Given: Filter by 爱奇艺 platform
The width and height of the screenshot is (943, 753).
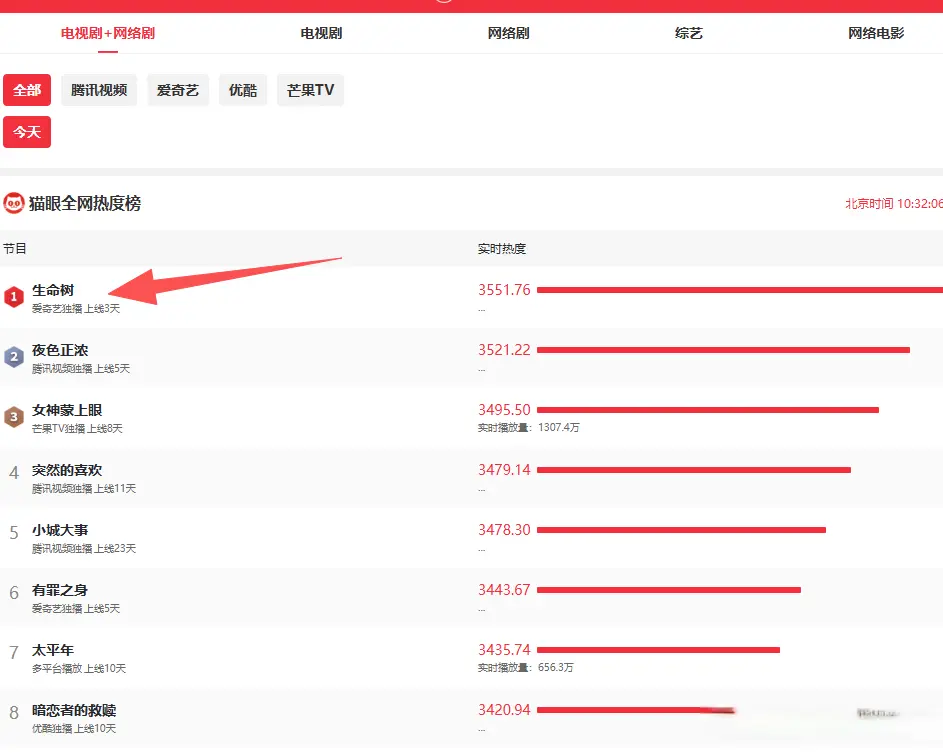Looking at the screenshot, I should (178, 90).
